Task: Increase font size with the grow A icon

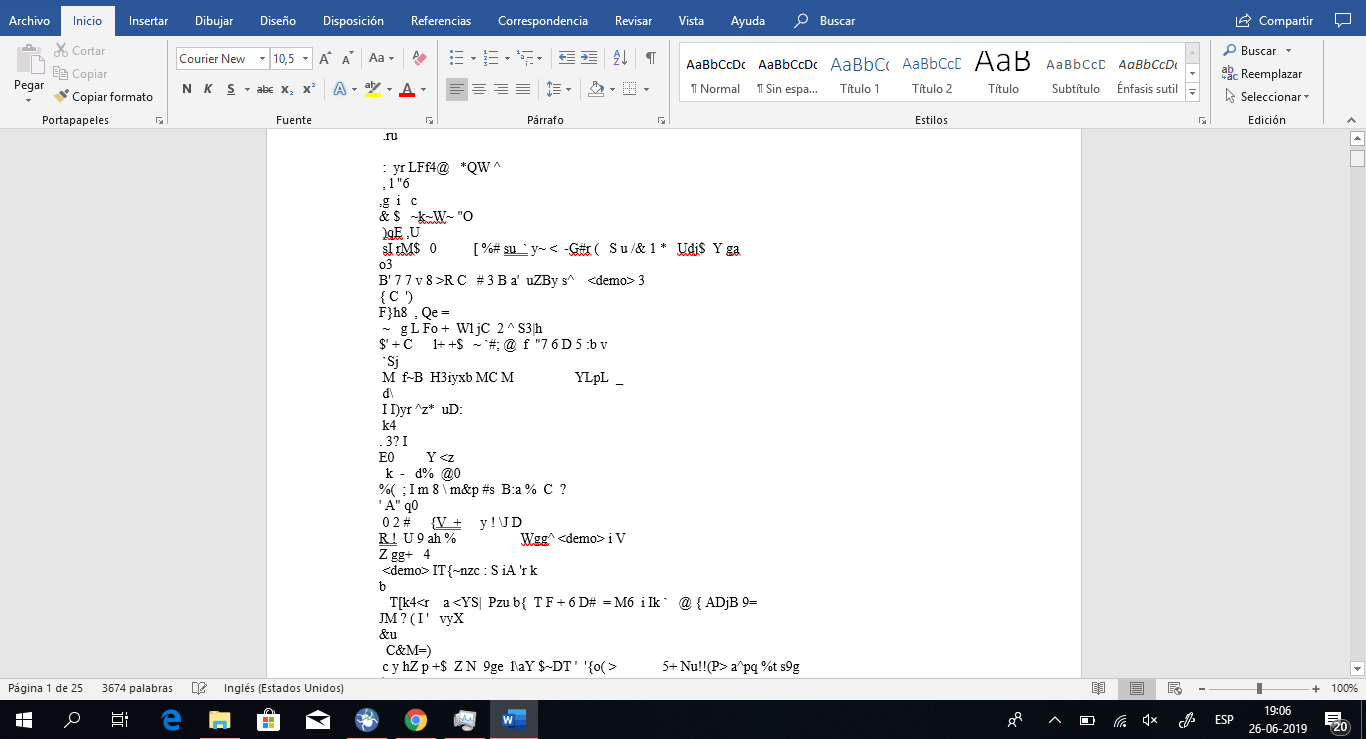Action: click(326, 59)
